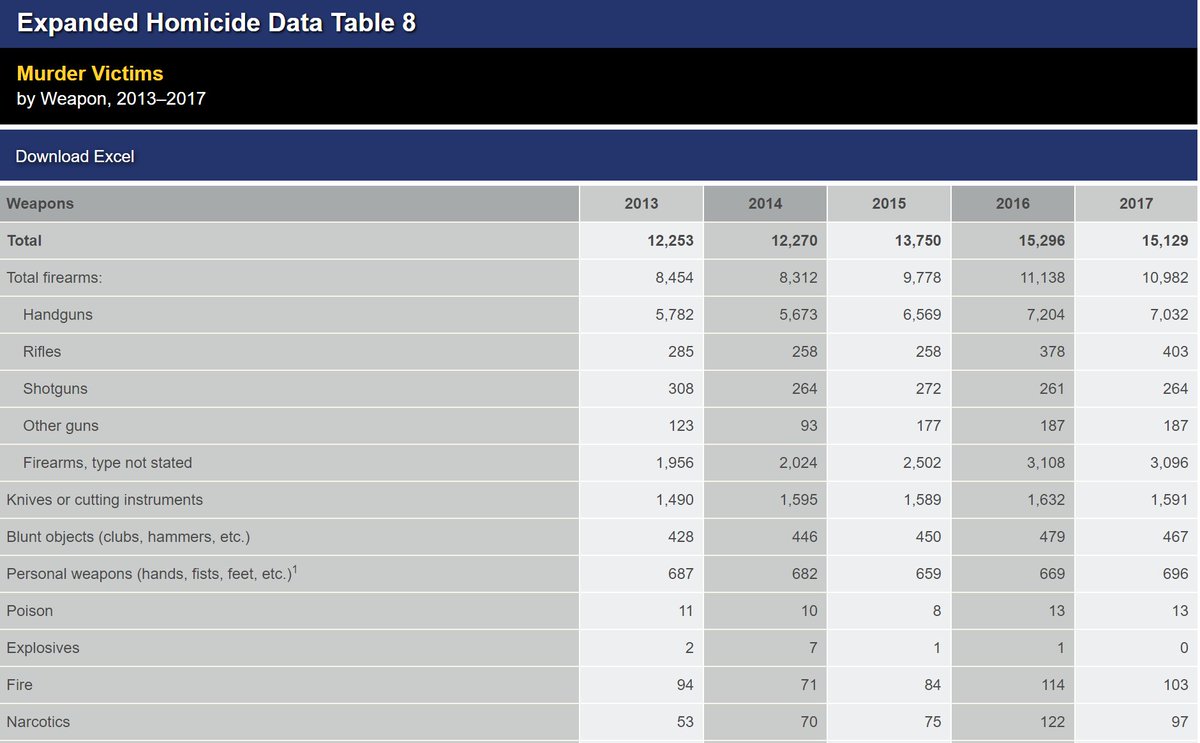Click shotguns value 272
The image size is (1200, 743).
click(929, 388)
